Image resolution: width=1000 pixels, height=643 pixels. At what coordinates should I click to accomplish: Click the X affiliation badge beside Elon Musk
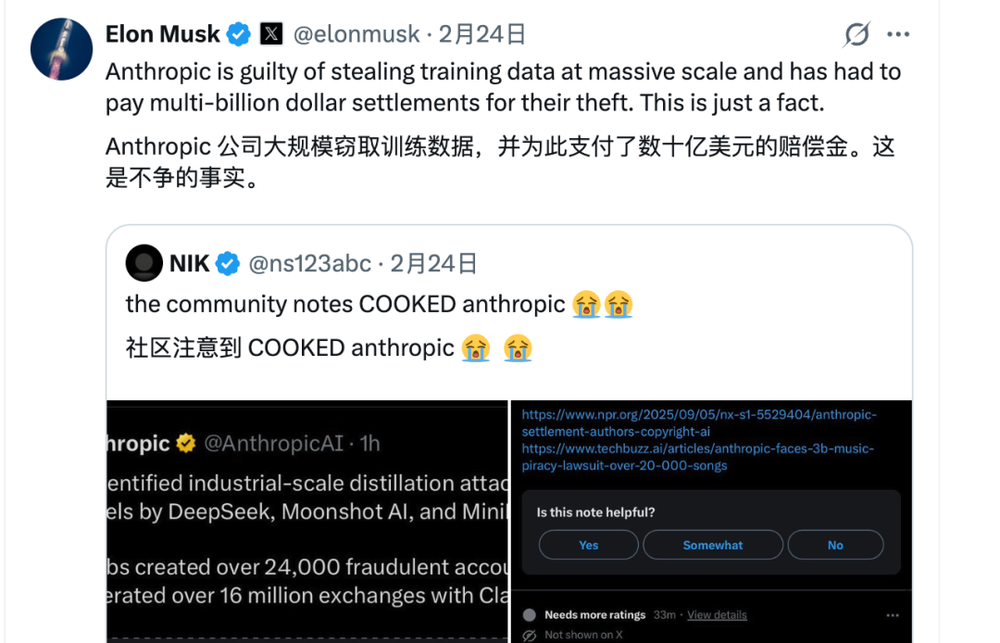(x=271, y=34)
